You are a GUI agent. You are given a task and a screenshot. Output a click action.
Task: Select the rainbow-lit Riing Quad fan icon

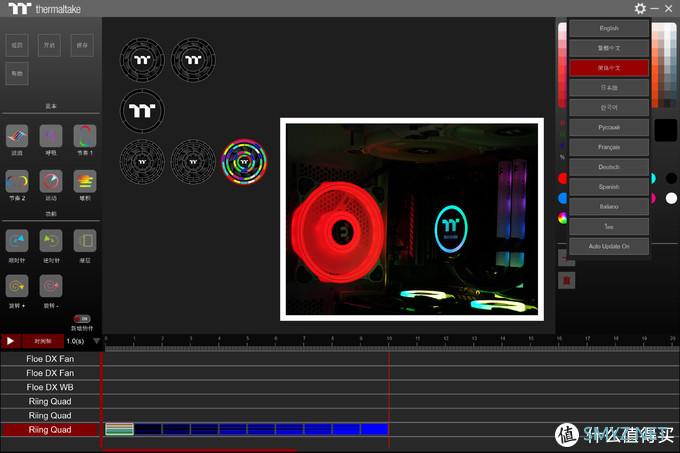[x=244, y=161]
